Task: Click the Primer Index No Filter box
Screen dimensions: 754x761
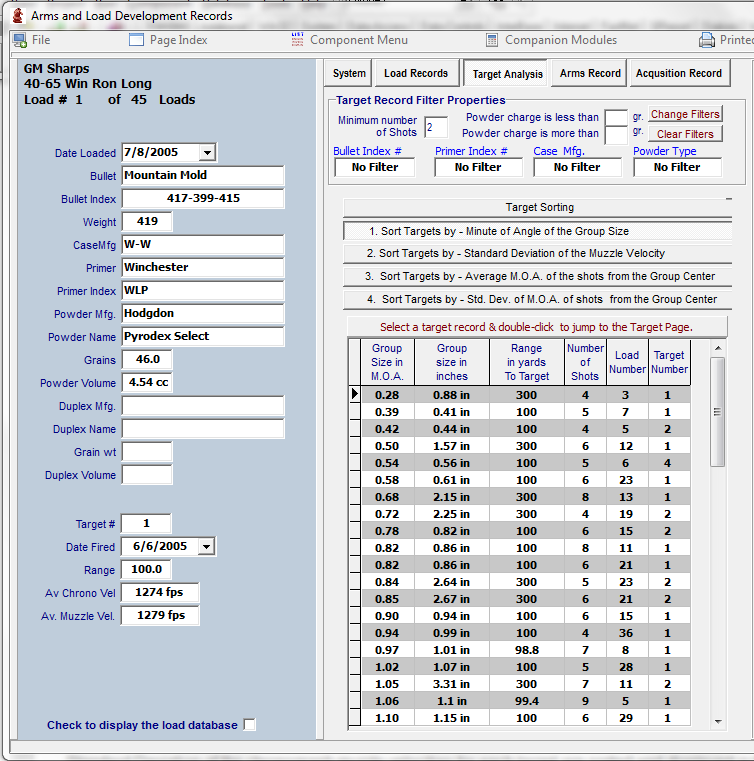Action: 478,167
